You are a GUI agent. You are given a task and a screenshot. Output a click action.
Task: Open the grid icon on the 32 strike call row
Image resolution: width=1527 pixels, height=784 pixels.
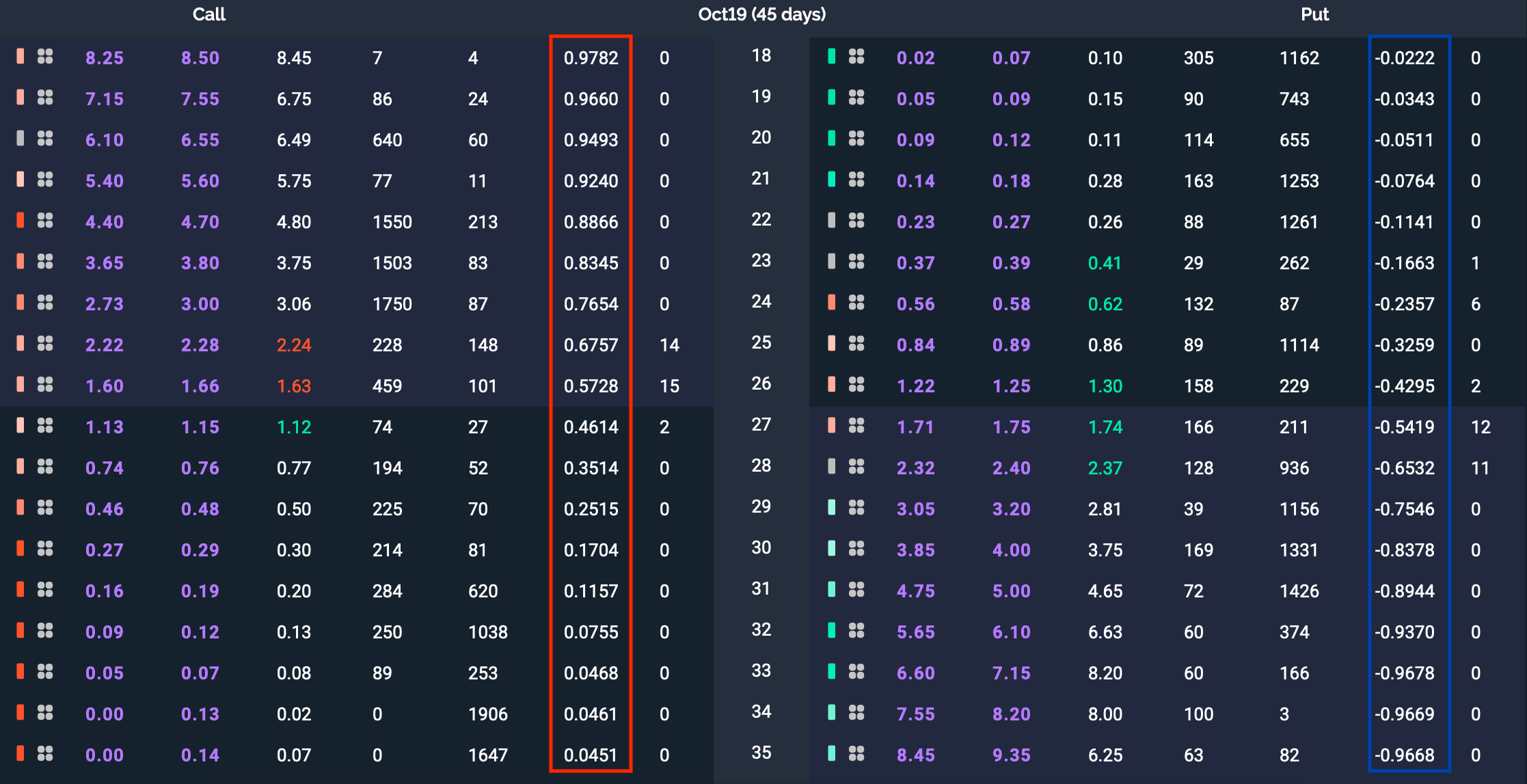tap(45, 632)
